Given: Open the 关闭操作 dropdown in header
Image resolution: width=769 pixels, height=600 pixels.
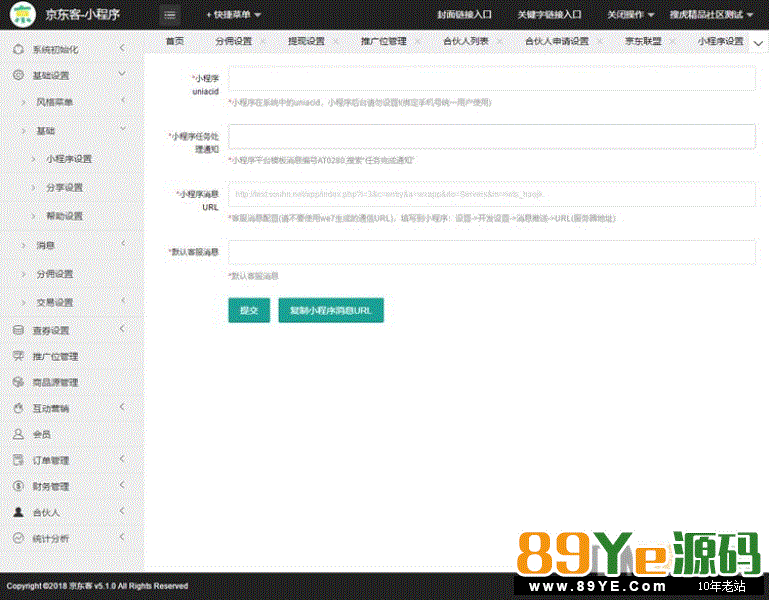Looking at the screenshot, I should [x=630, y=15].
